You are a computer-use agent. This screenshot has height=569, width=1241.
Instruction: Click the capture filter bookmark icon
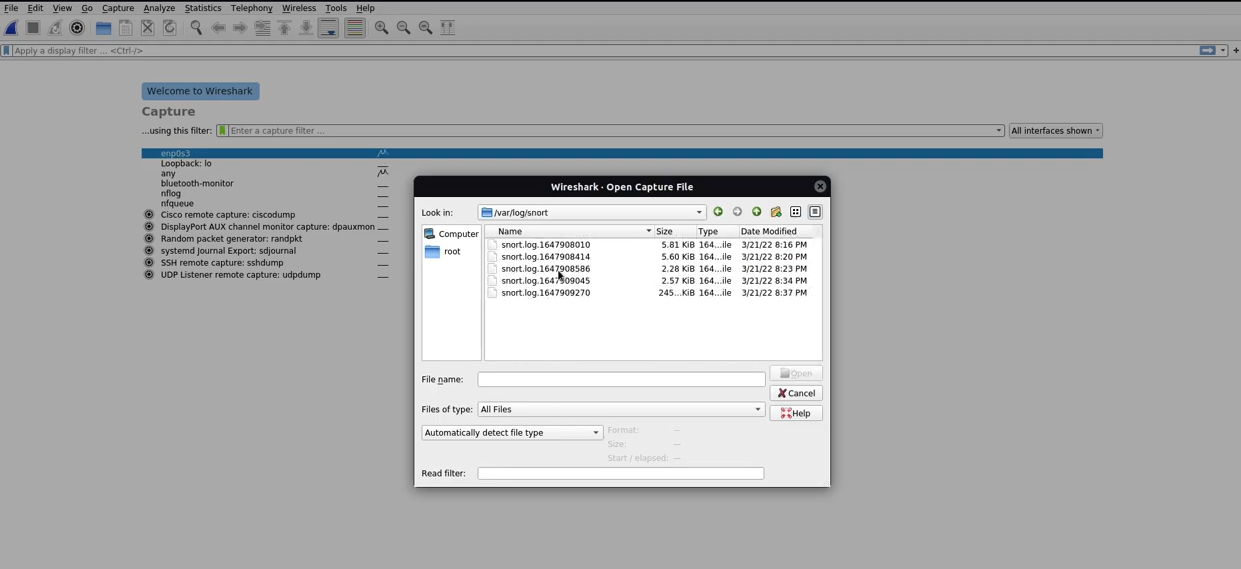[x=223, y=131]
